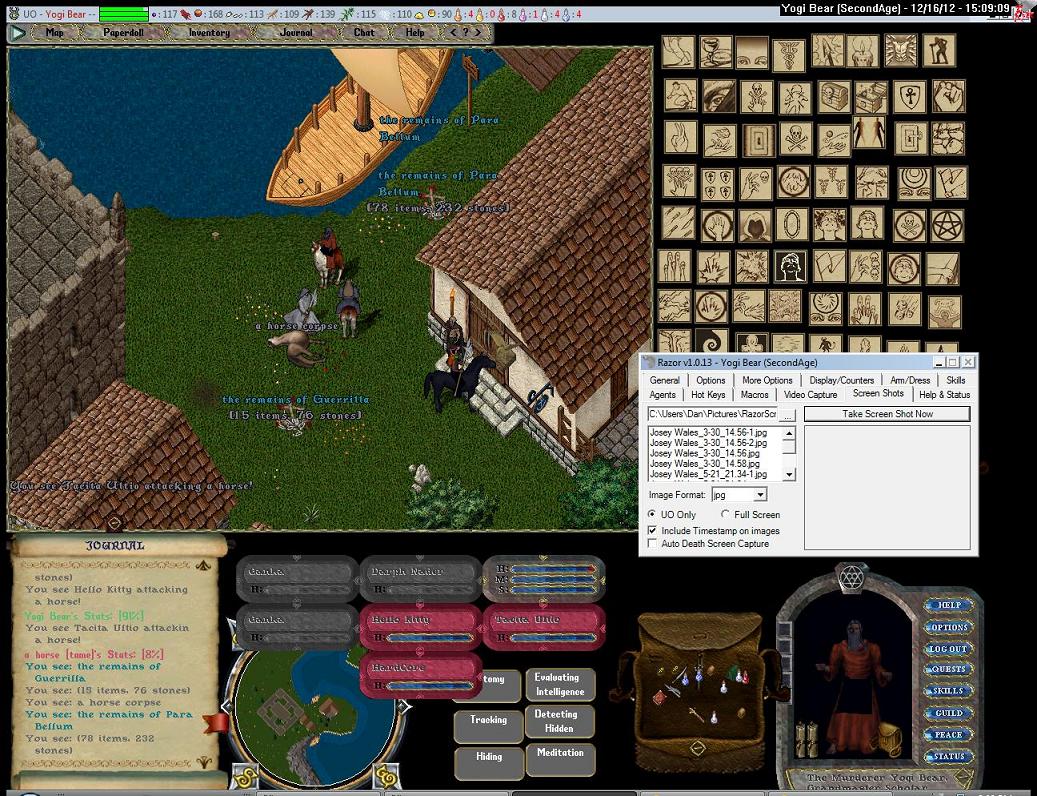Activate the goblet and plate spell icon

point(715,52)
